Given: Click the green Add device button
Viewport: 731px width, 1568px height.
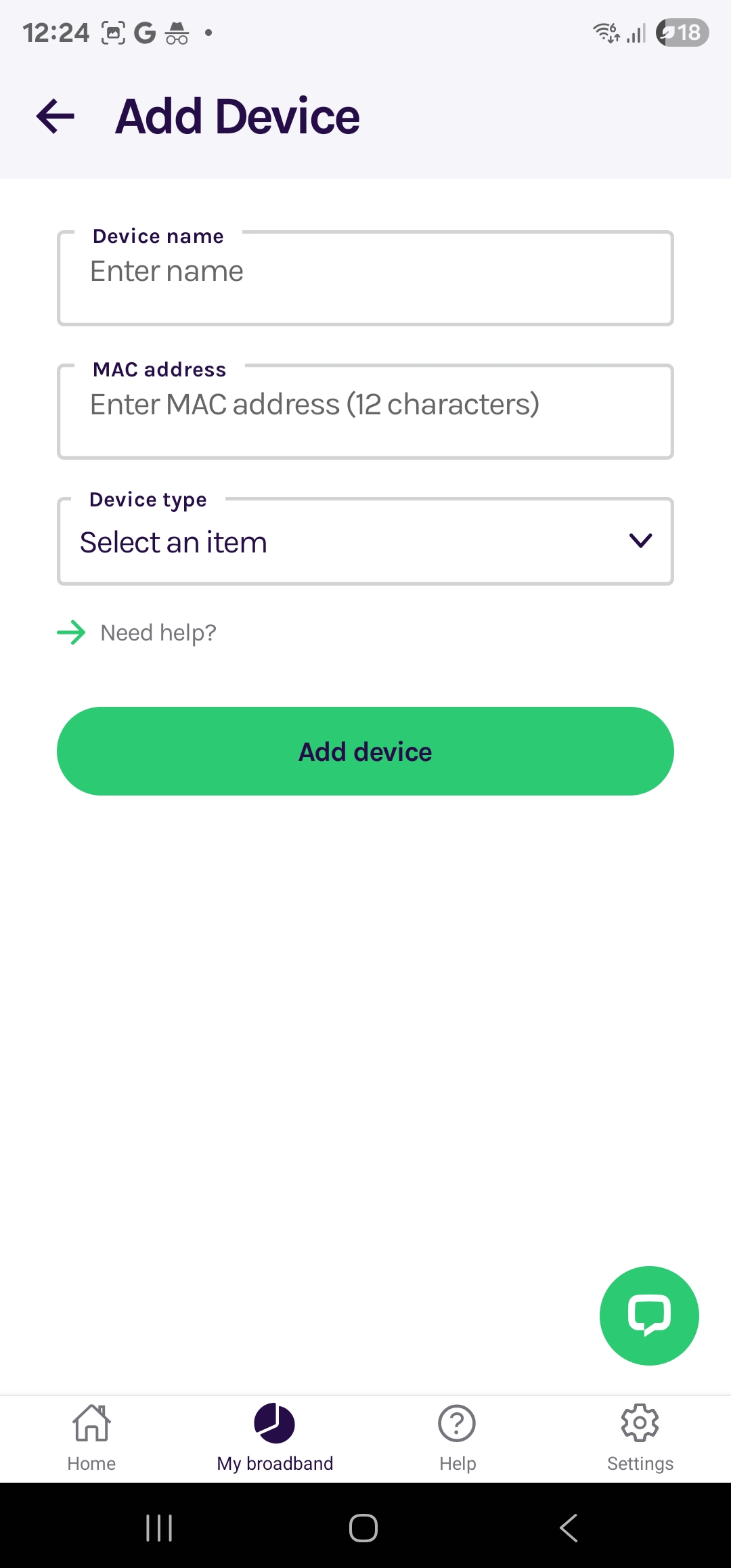Looking at the screenshot, I should pyautogui.click(x=365, y=752).
